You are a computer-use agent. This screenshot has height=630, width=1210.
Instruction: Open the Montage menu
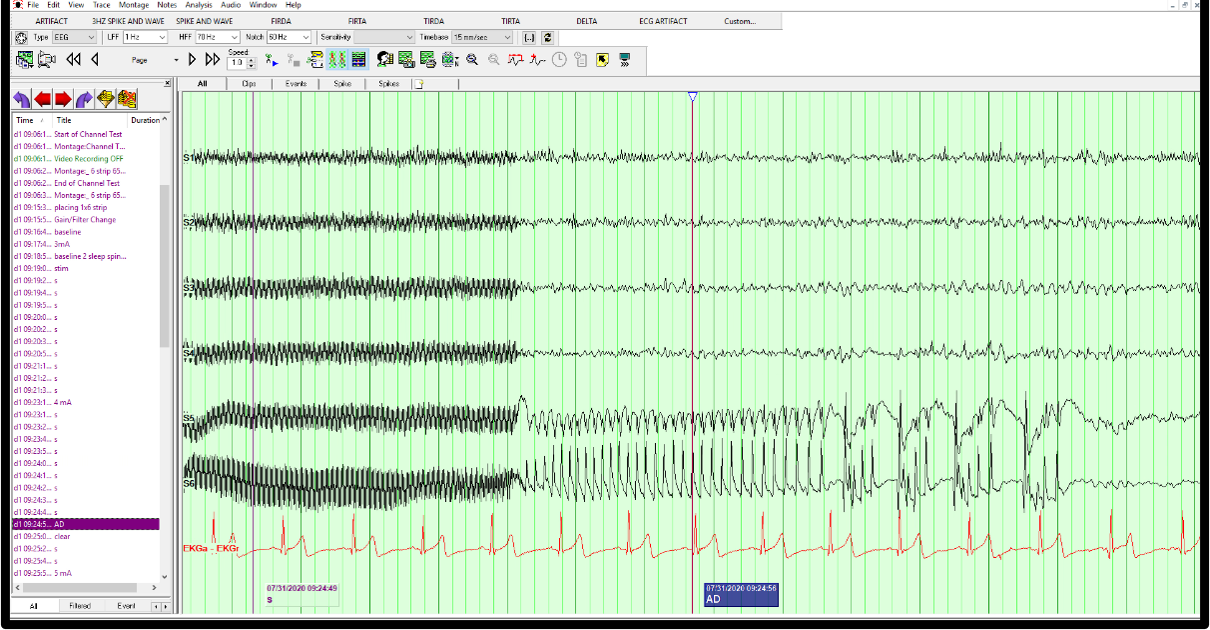[x=133, y=5]
